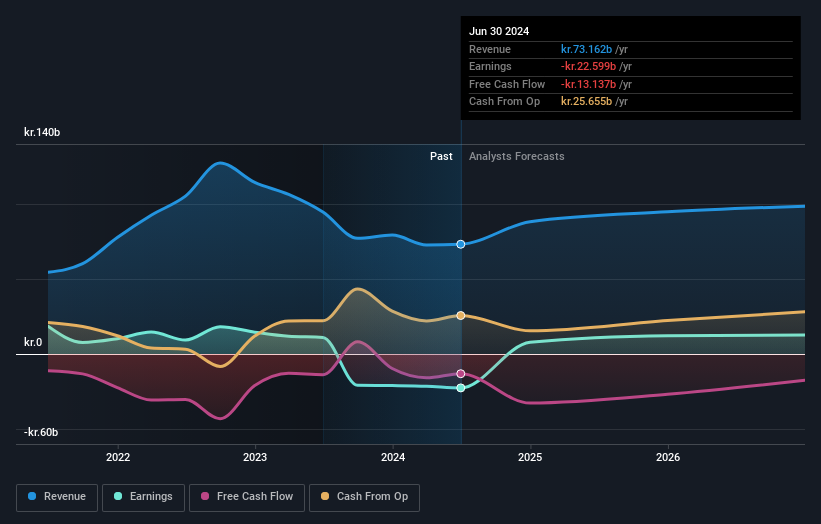Click the Earnings row label in tooltip
The width and height of the screenshot is (821, 524).
point(490,66)
